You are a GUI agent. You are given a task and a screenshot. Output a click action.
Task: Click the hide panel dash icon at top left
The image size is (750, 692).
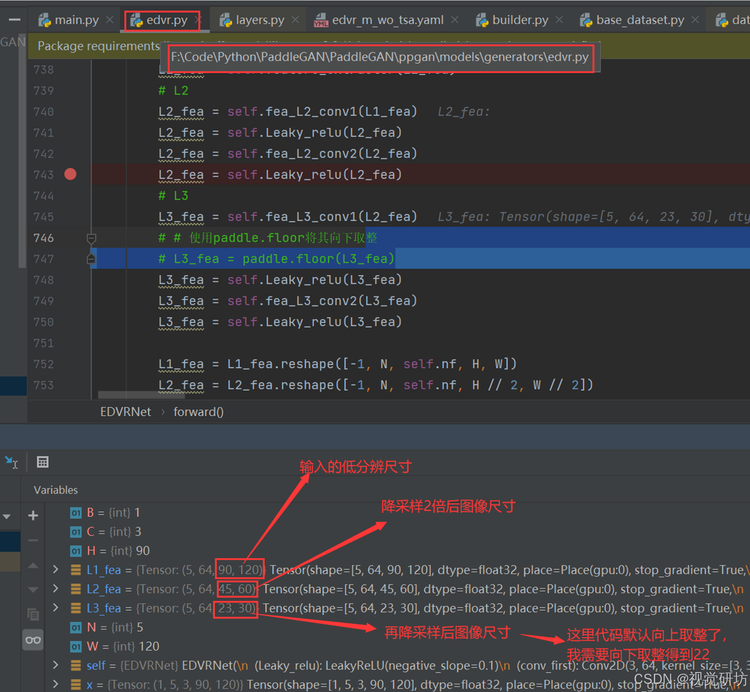15,20
